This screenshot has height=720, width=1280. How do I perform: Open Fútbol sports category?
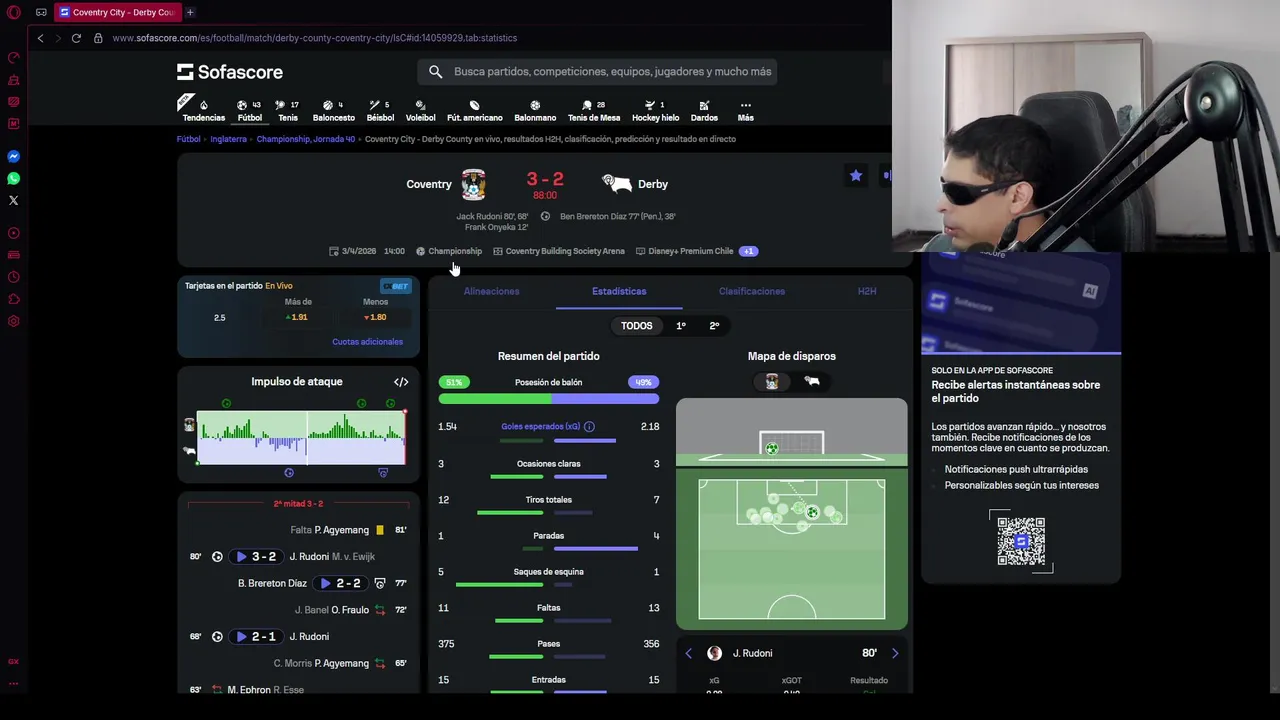pyautogui.click(x=250, y=110)
